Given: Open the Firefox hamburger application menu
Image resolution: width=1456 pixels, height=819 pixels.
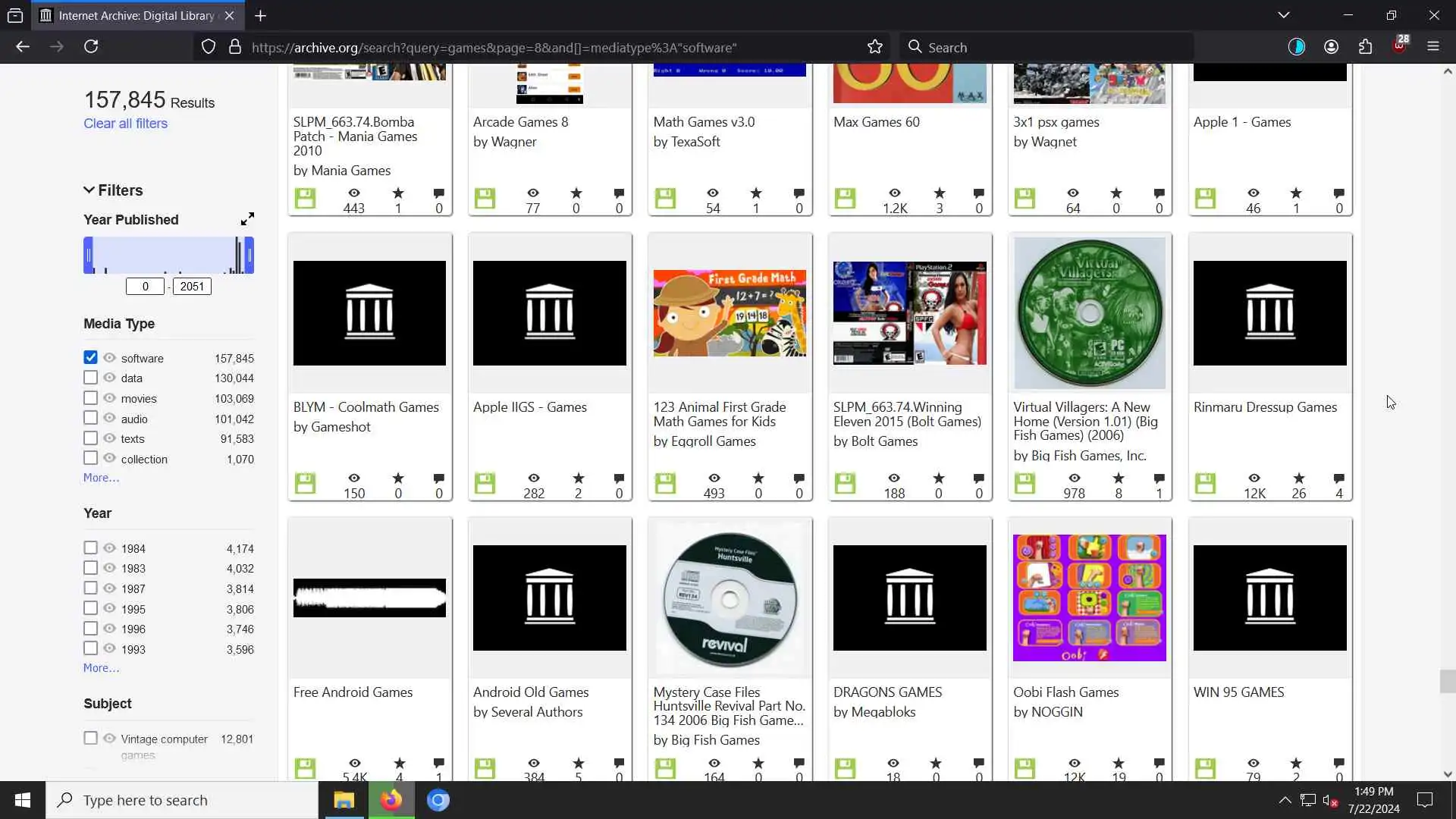Looking at the screenshot, I should coord(1432,47).
